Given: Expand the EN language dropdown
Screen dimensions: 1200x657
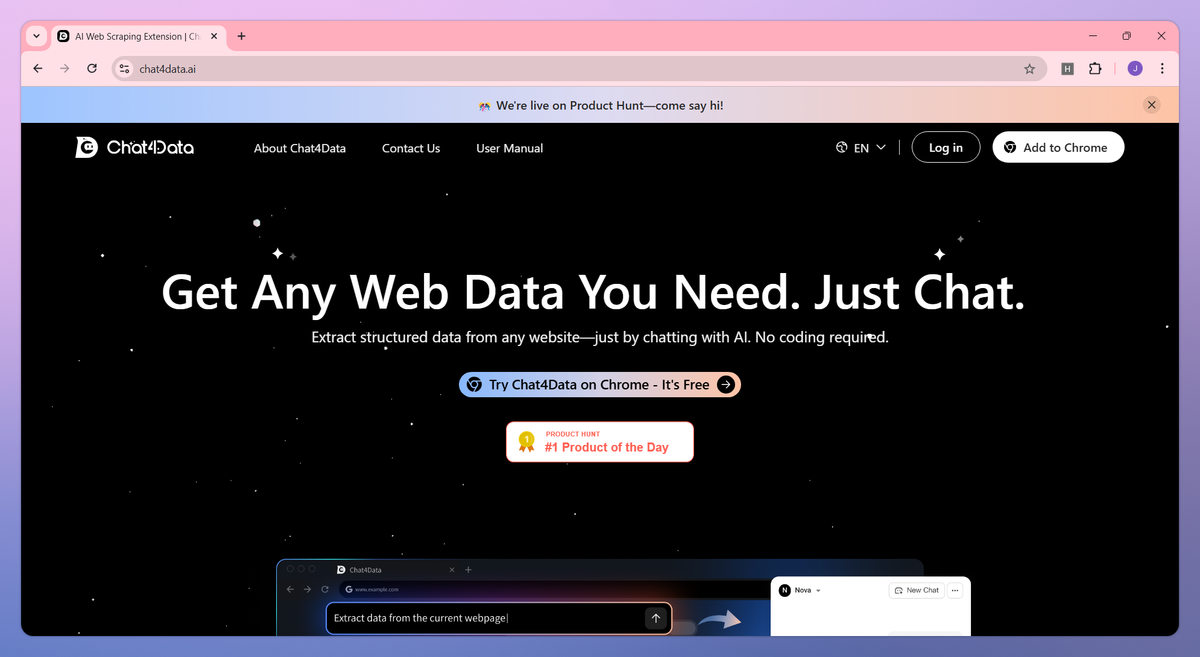Looking at the screenshot, I should click(861, 148).
